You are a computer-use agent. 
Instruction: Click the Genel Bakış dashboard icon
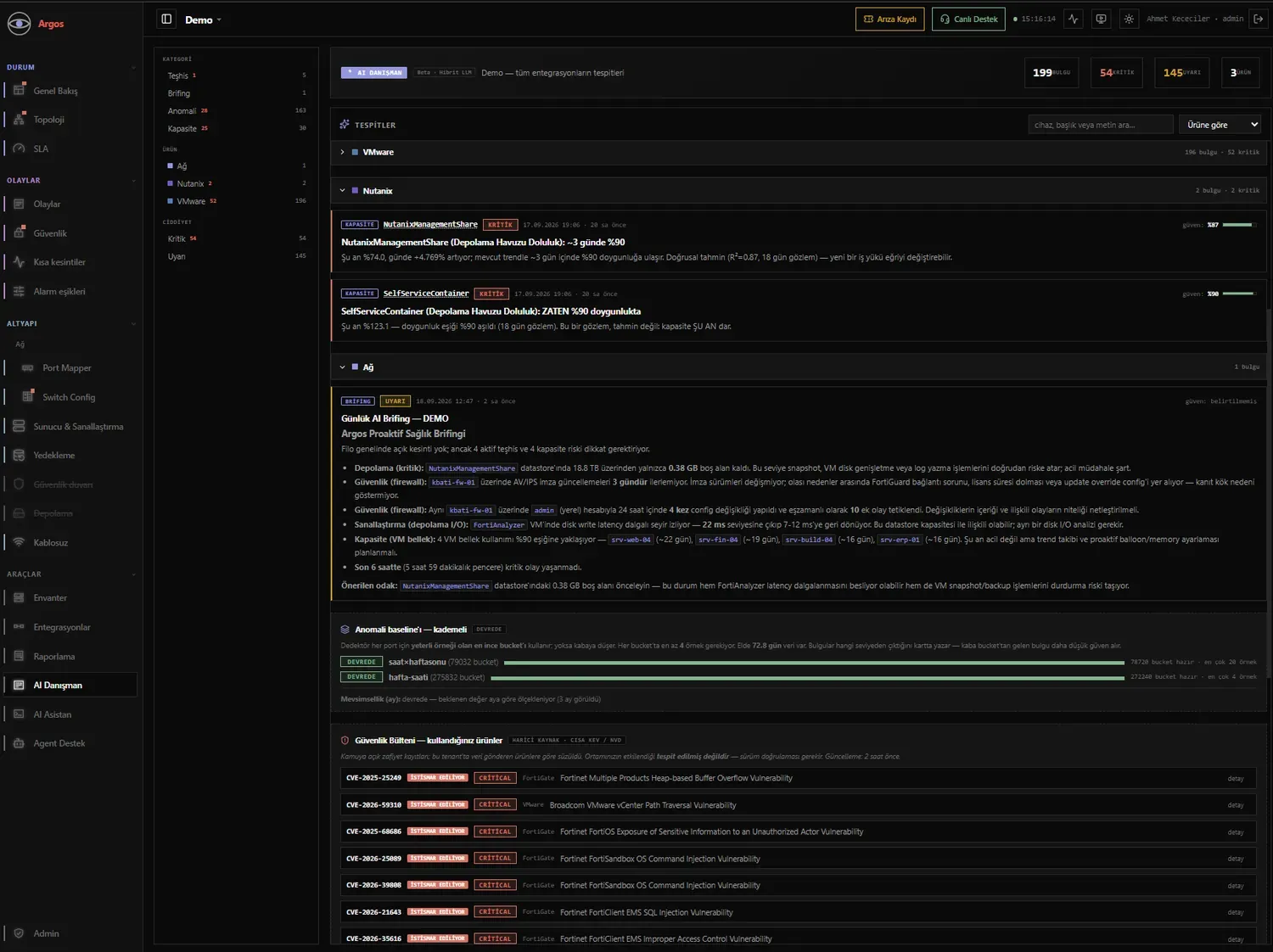click(x=19, y=91)
